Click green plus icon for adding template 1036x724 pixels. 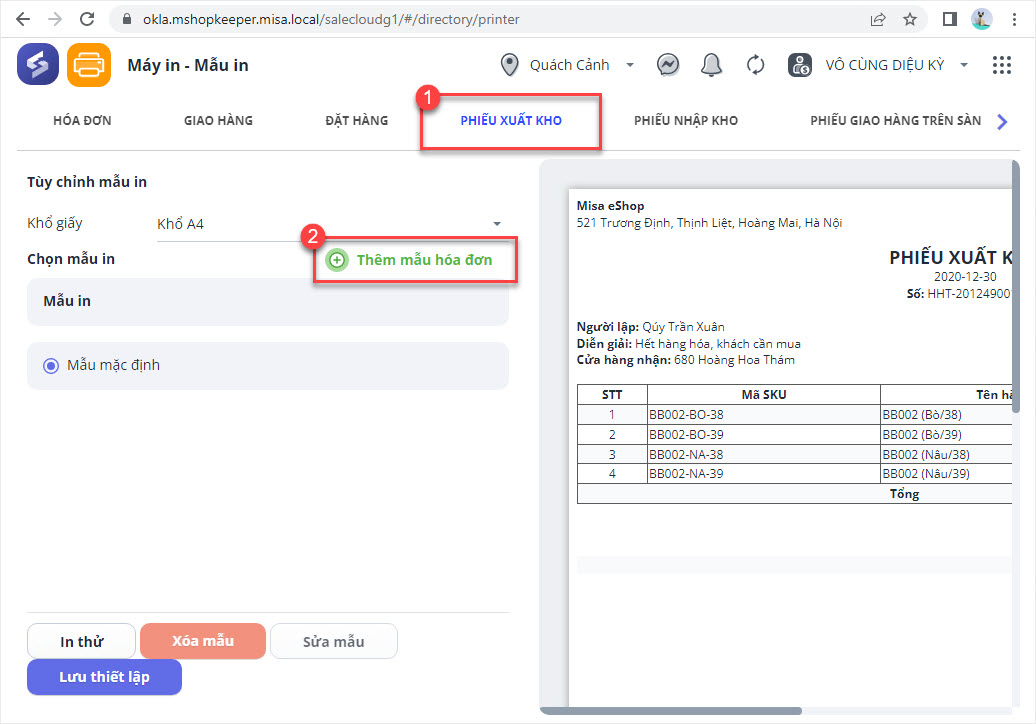337,260
